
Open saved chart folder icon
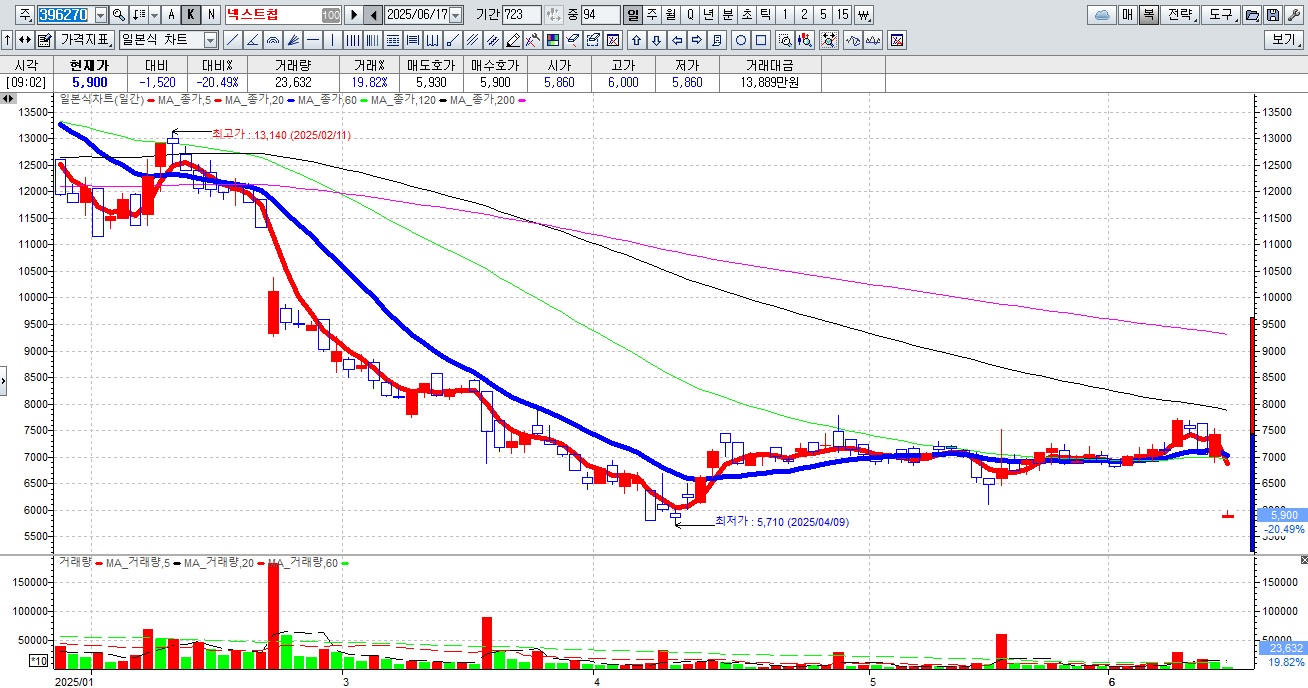[x=1251, y=15]
